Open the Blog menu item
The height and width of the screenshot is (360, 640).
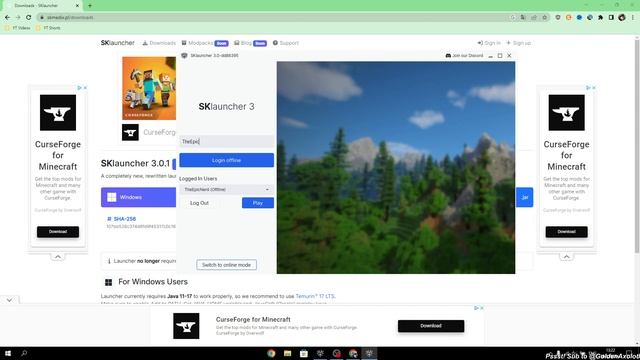(250, 43)
